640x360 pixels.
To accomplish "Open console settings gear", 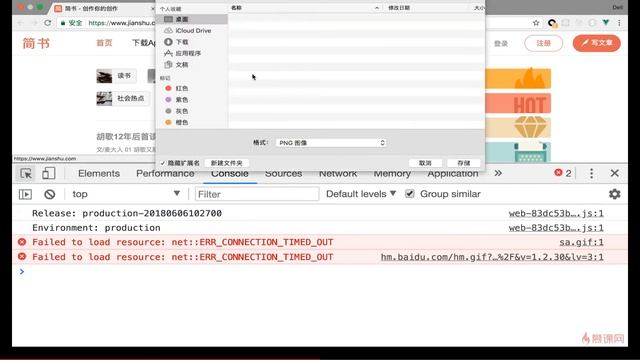I will [x=614, y=194].
